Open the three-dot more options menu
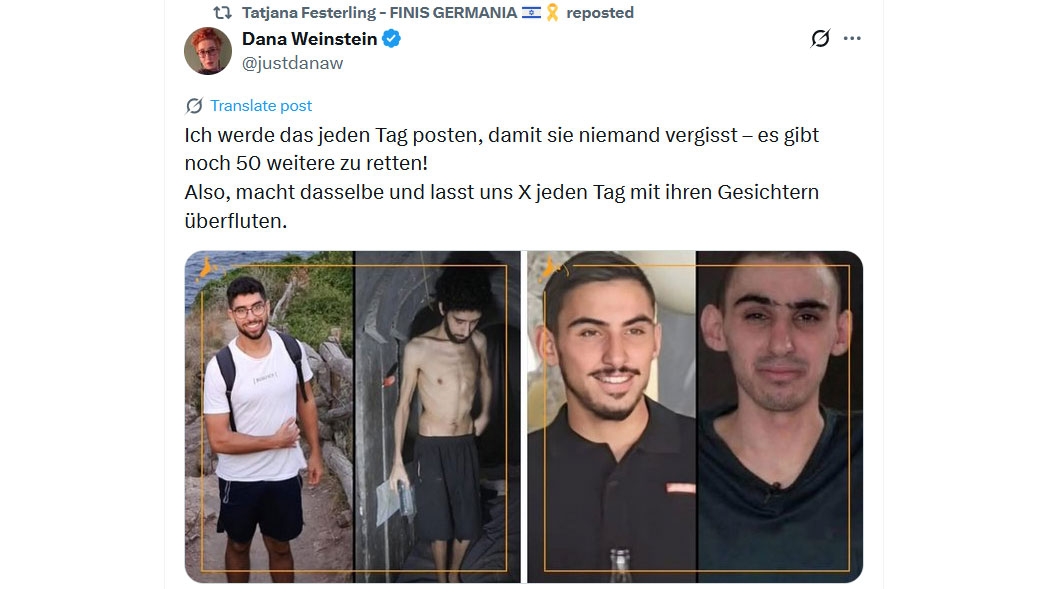The height and width of the screenshot is (589, 1050). point(852,39)
